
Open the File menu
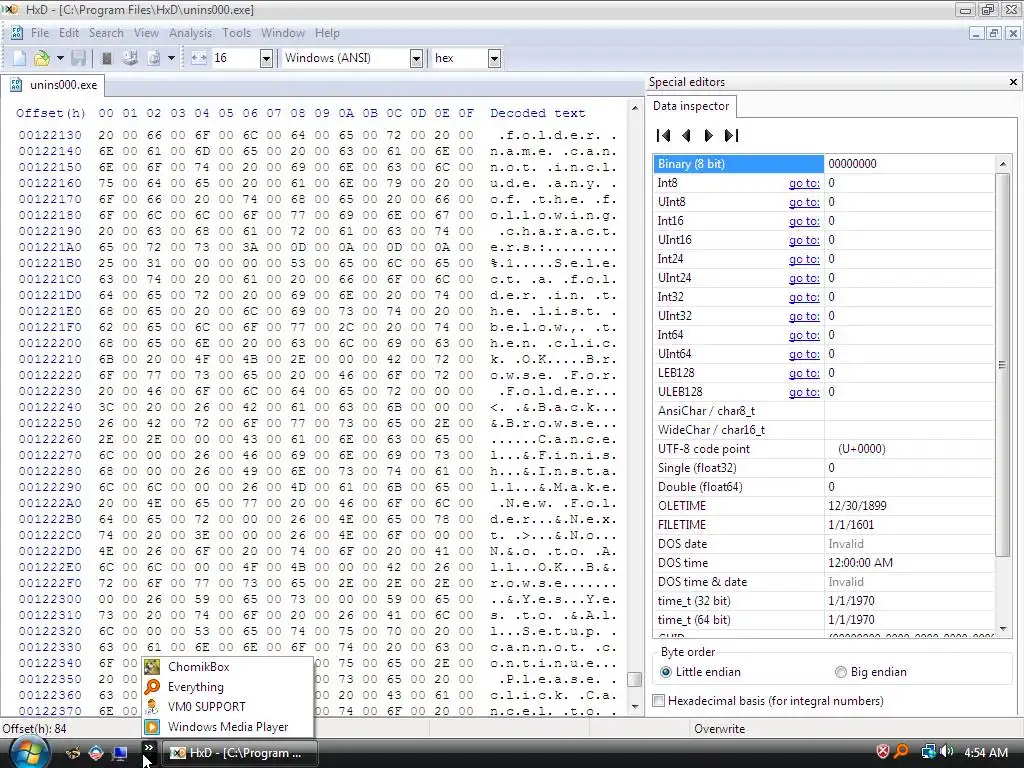pos(40,33)
